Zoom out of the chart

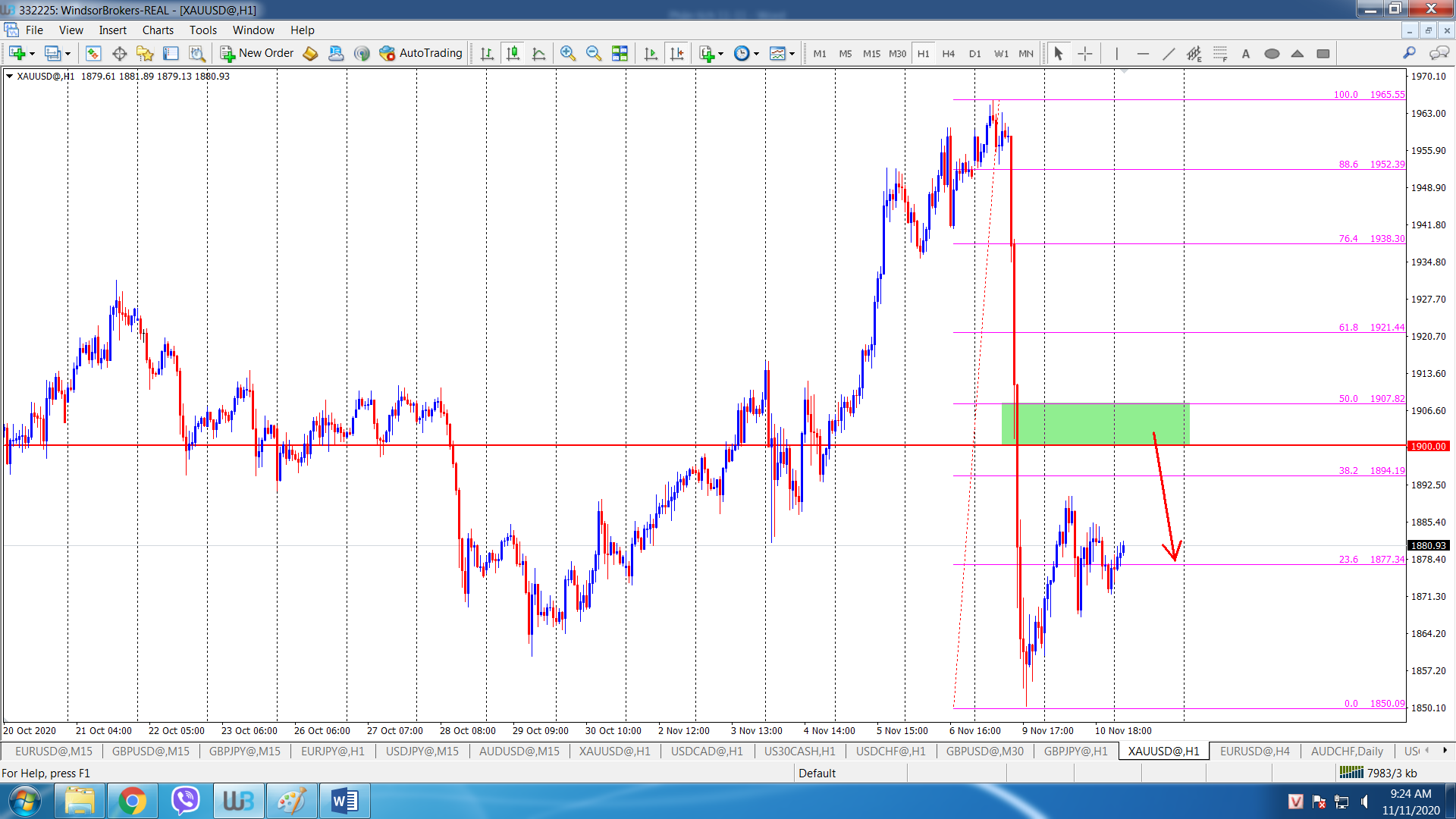tap(594, 53)
